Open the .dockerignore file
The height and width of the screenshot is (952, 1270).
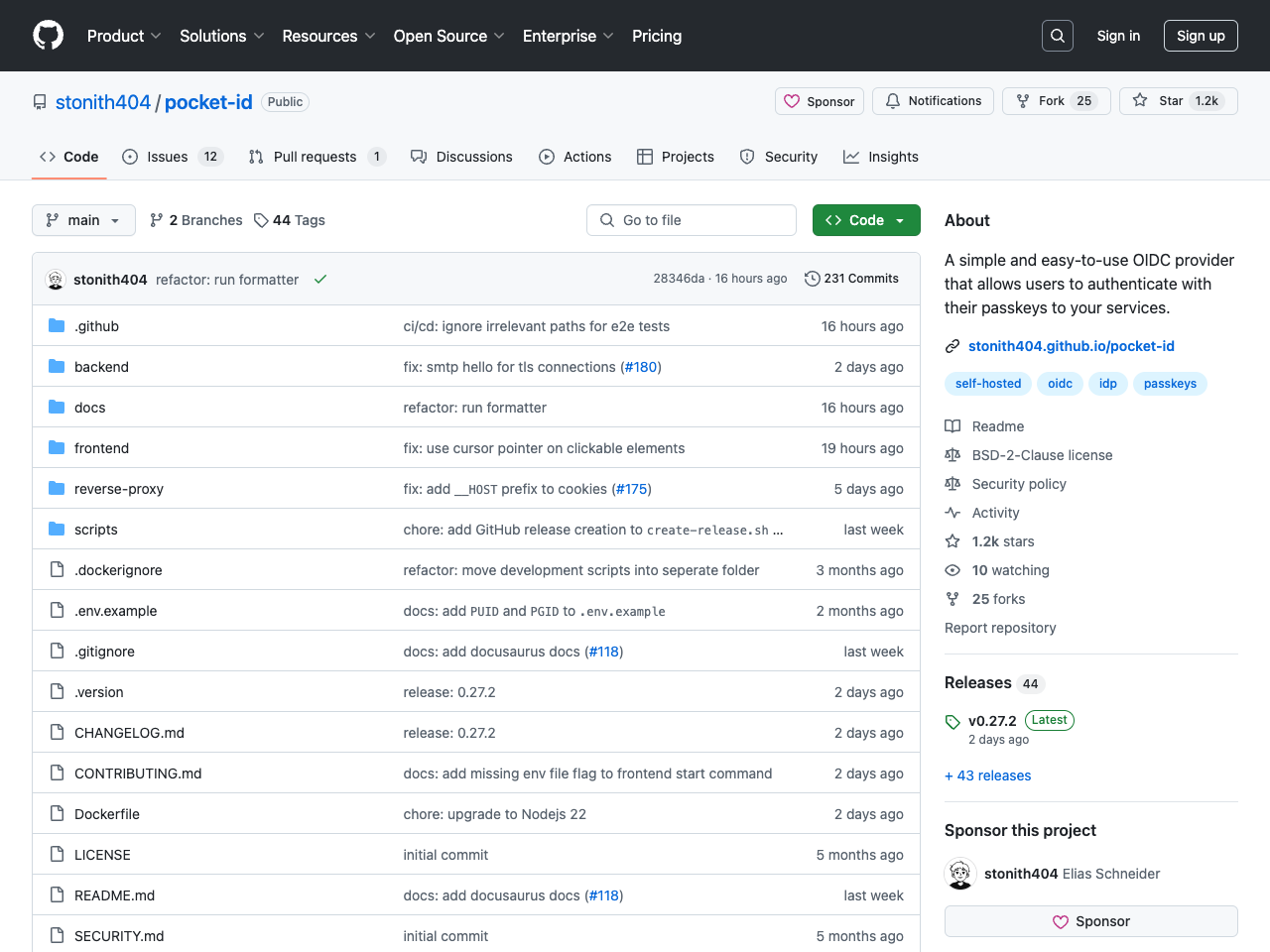[x=118, y=570]
